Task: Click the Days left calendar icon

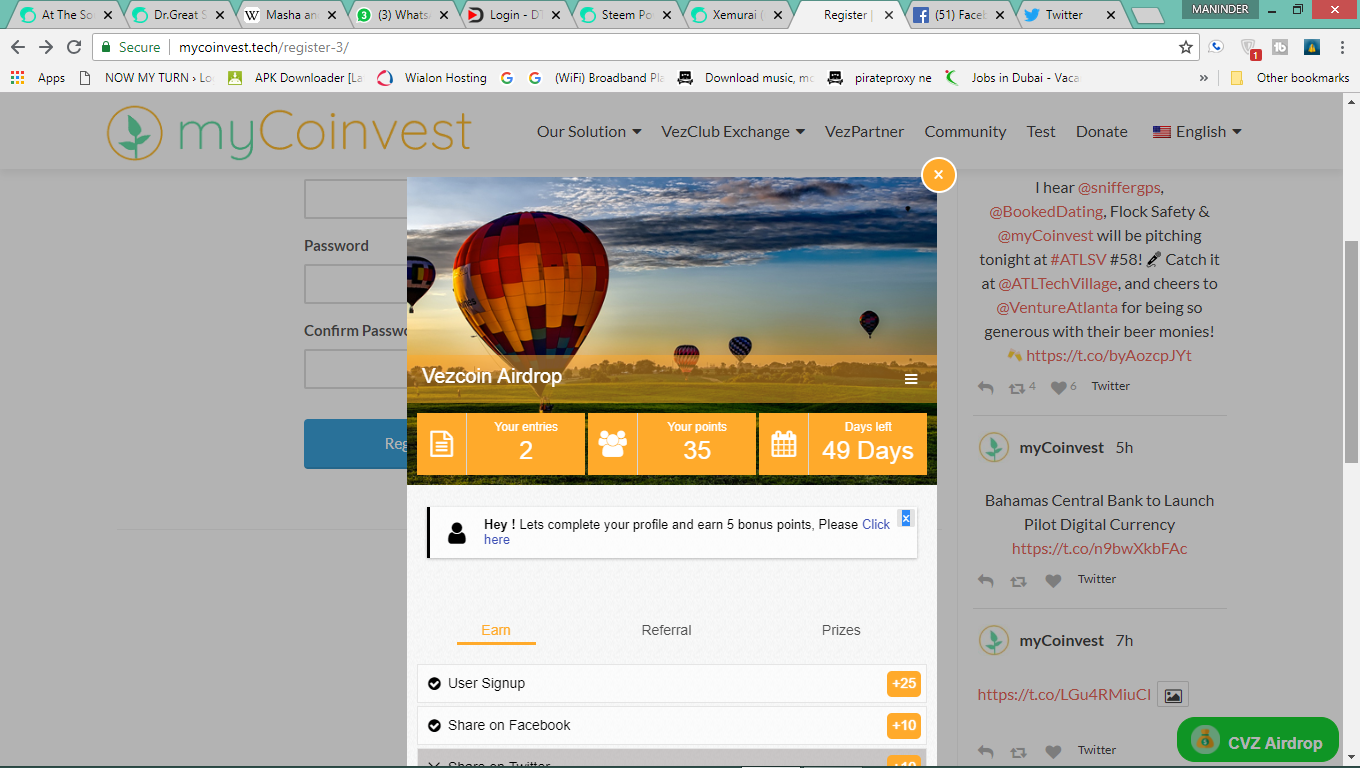Action: [x=783, y=444]
